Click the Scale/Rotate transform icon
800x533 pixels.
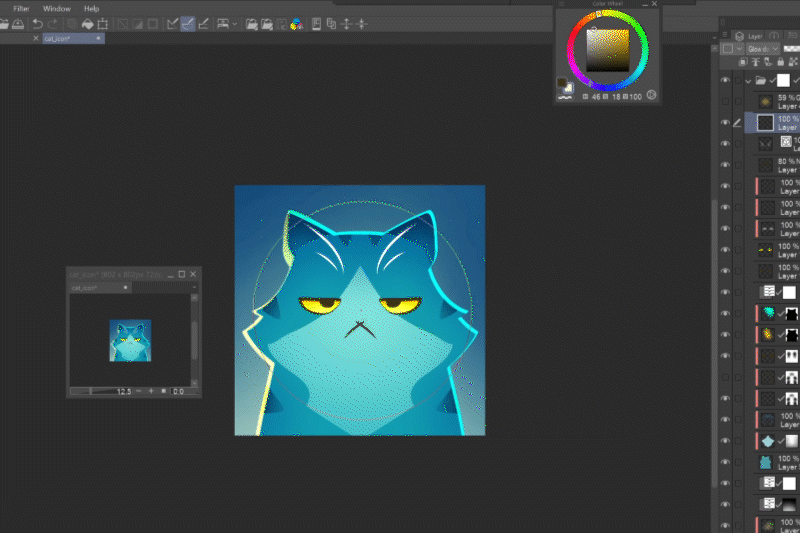click(x=103, y=23)
